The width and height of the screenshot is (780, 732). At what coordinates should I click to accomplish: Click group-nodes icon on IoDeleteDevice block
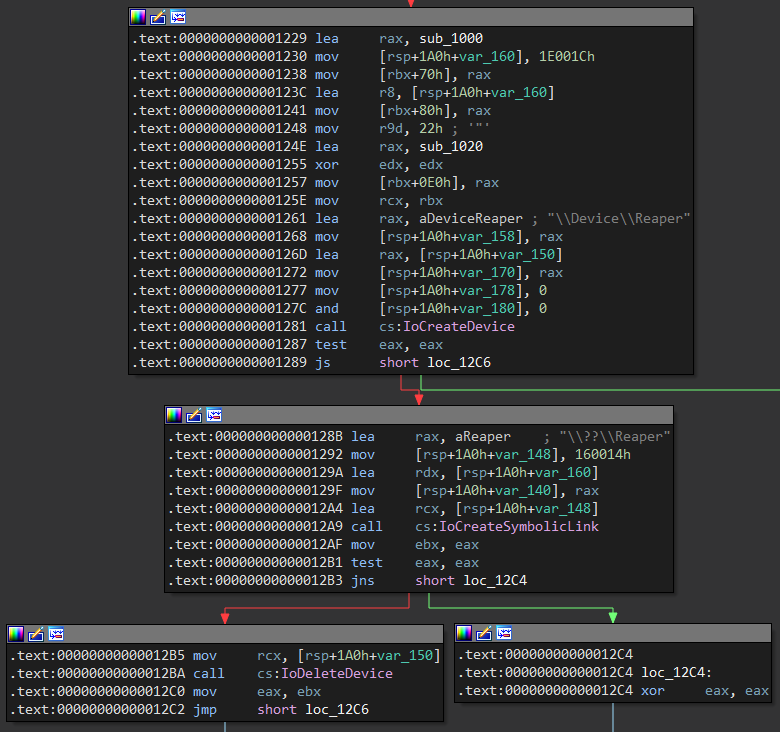point(56,634)
